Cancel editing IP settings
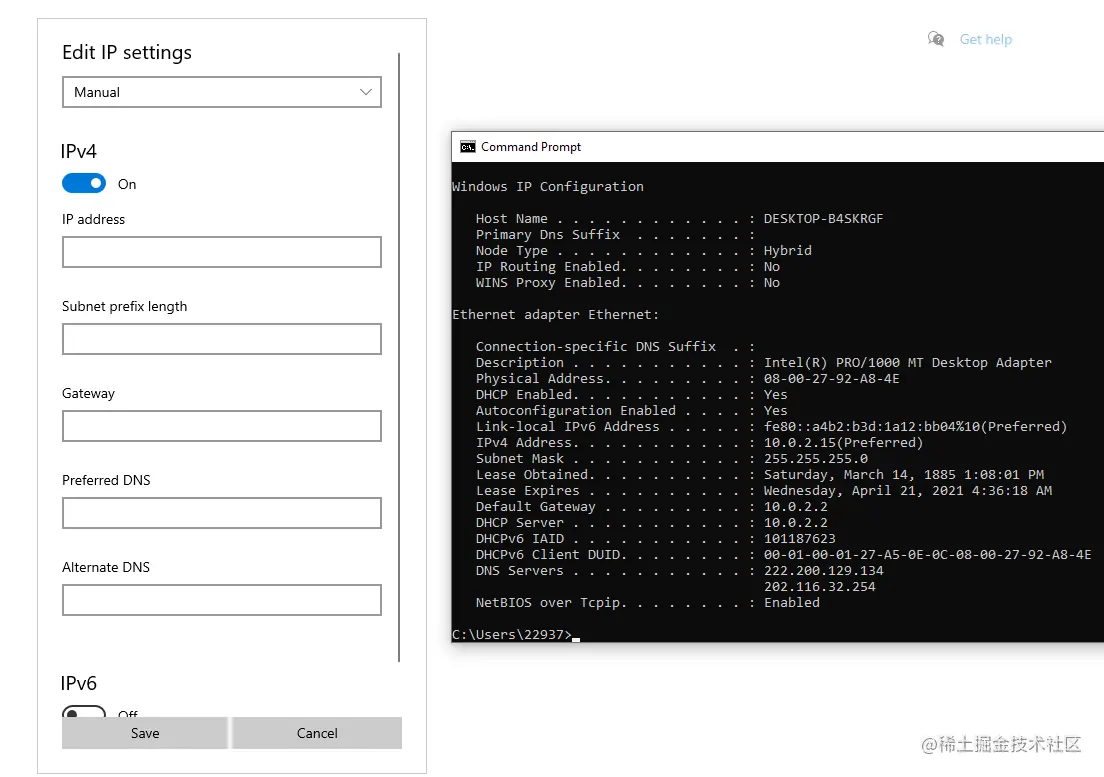This screenshot has height=777, width=1104. click(x=317, y=733)
